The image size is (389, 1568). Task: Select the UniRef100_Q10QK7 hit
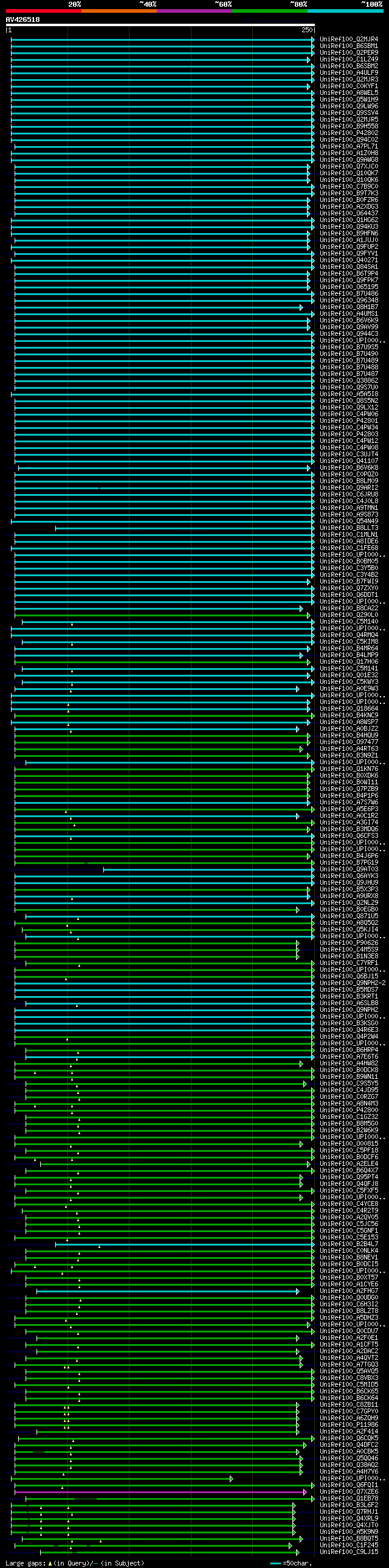[349, 173]
